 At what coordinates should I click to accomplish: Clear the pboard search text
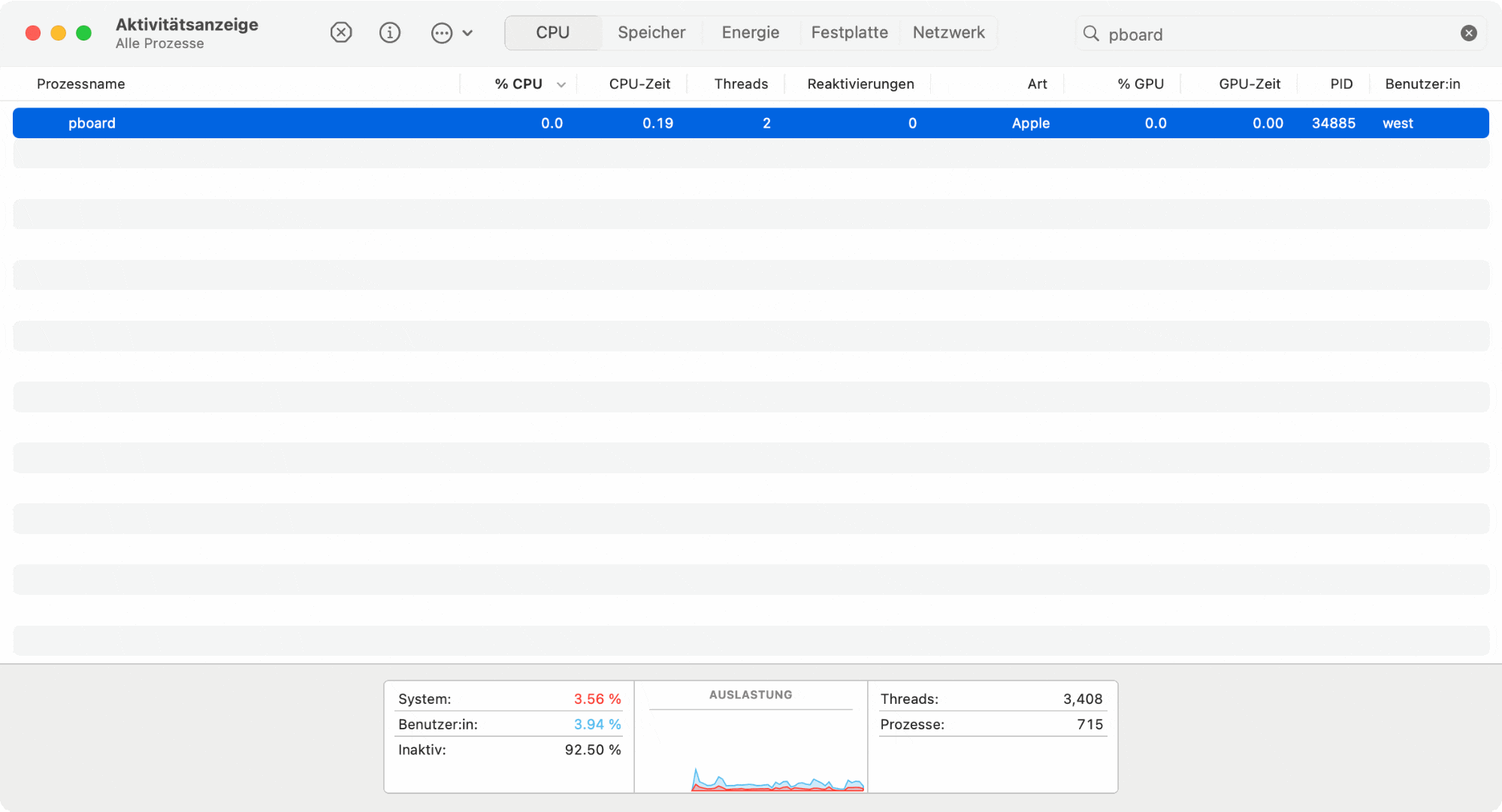coord(1469,33)
